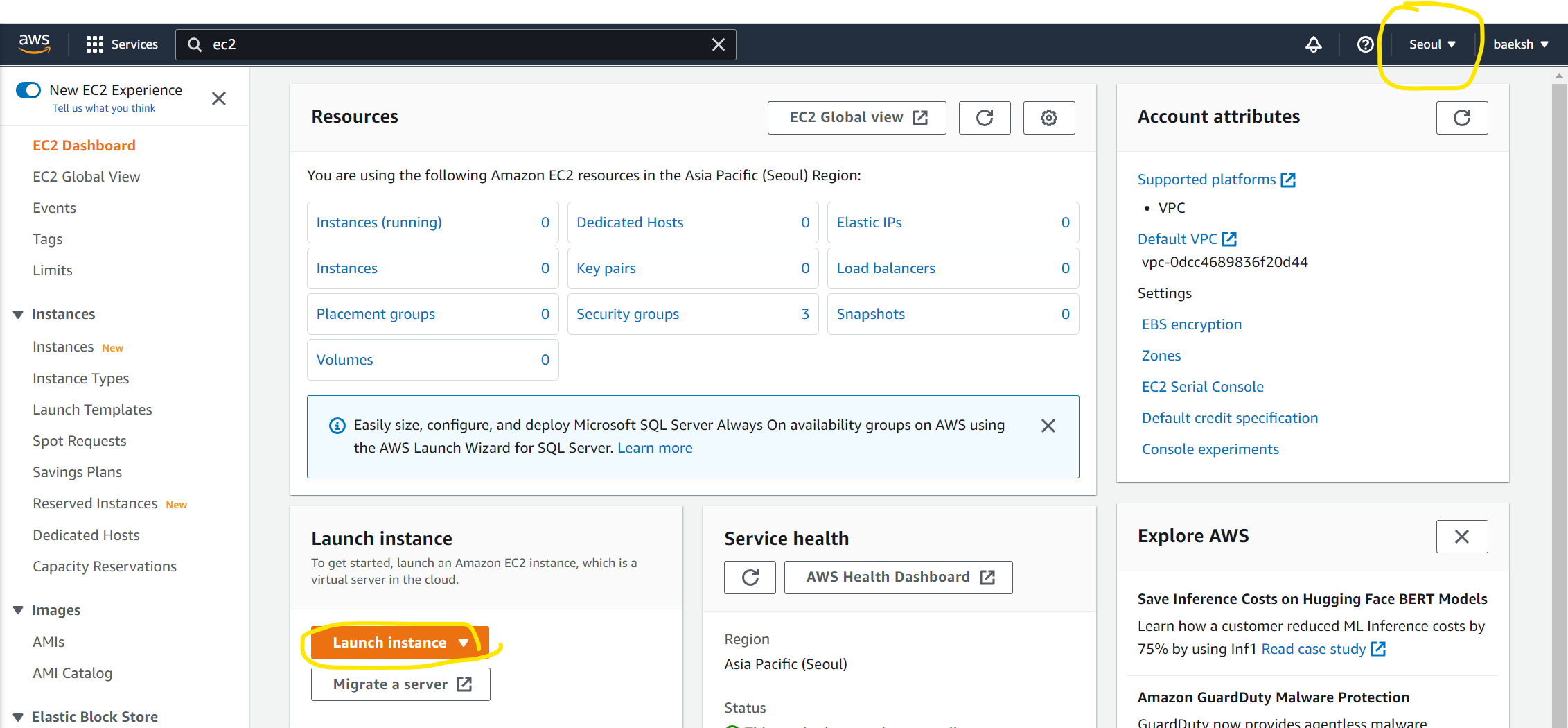
Task: Open Instance Types in sidebar
Action: pos(80,379)
